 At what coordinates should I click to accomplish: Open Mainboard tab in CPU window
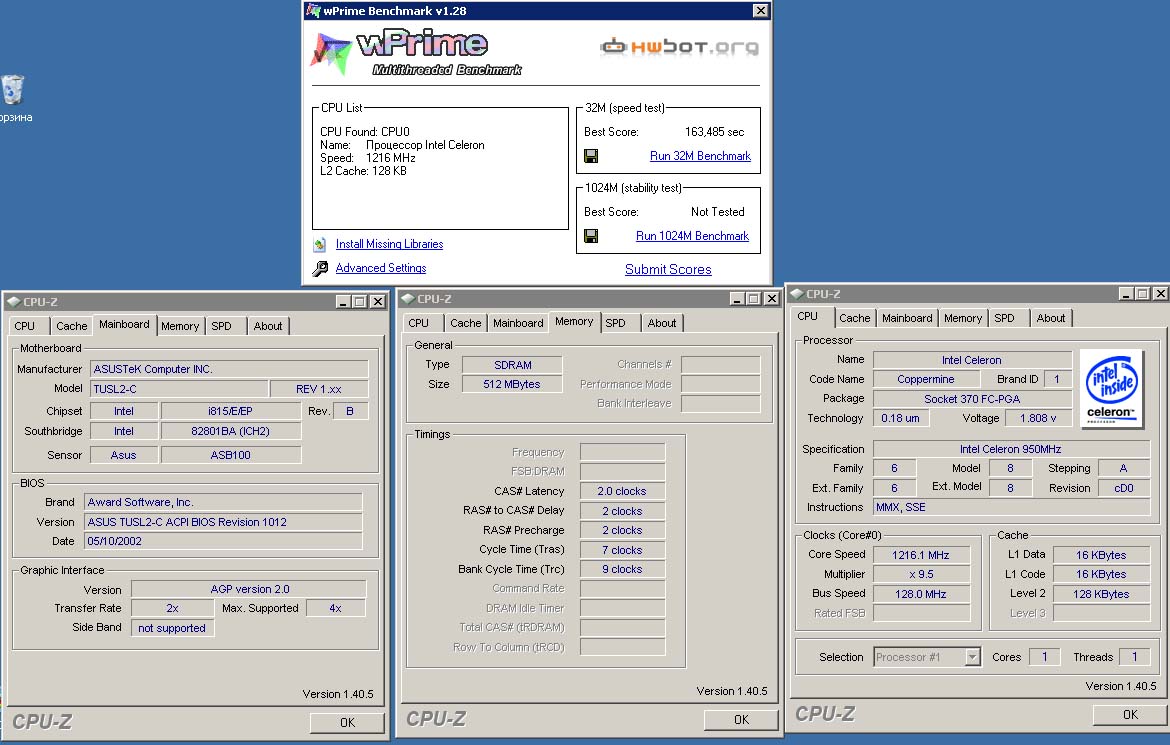(907, 318)
